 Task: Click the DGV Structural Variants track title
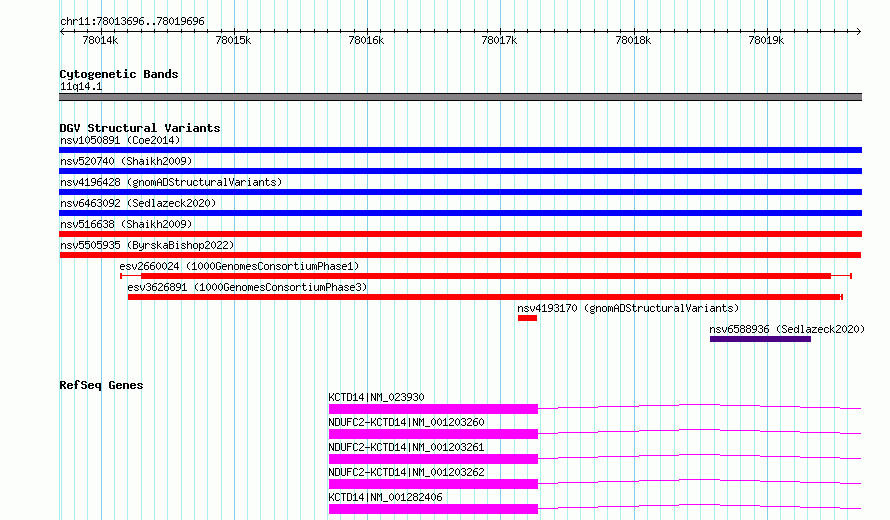pos(140,128)
